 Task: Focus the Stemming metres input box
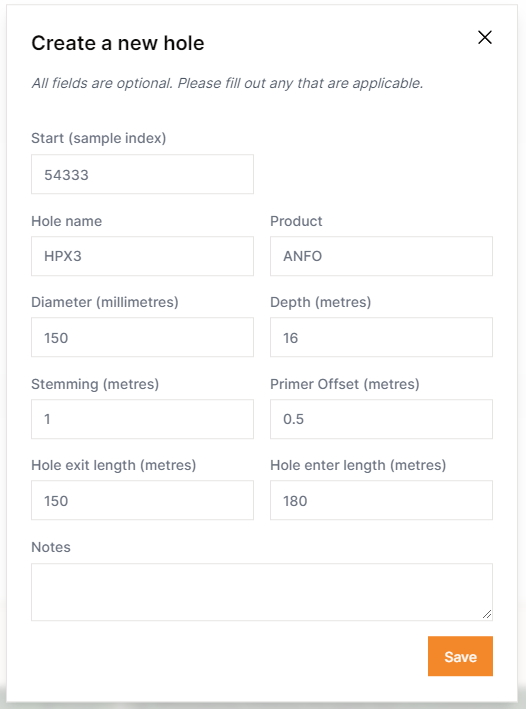[x=142, y=419]
